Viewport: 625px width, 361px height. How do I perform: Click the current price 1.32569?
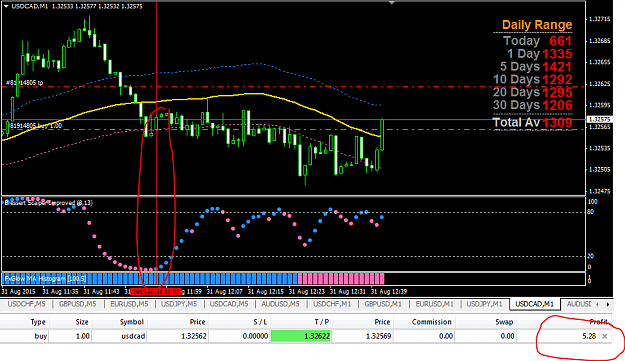pos(378,336)
